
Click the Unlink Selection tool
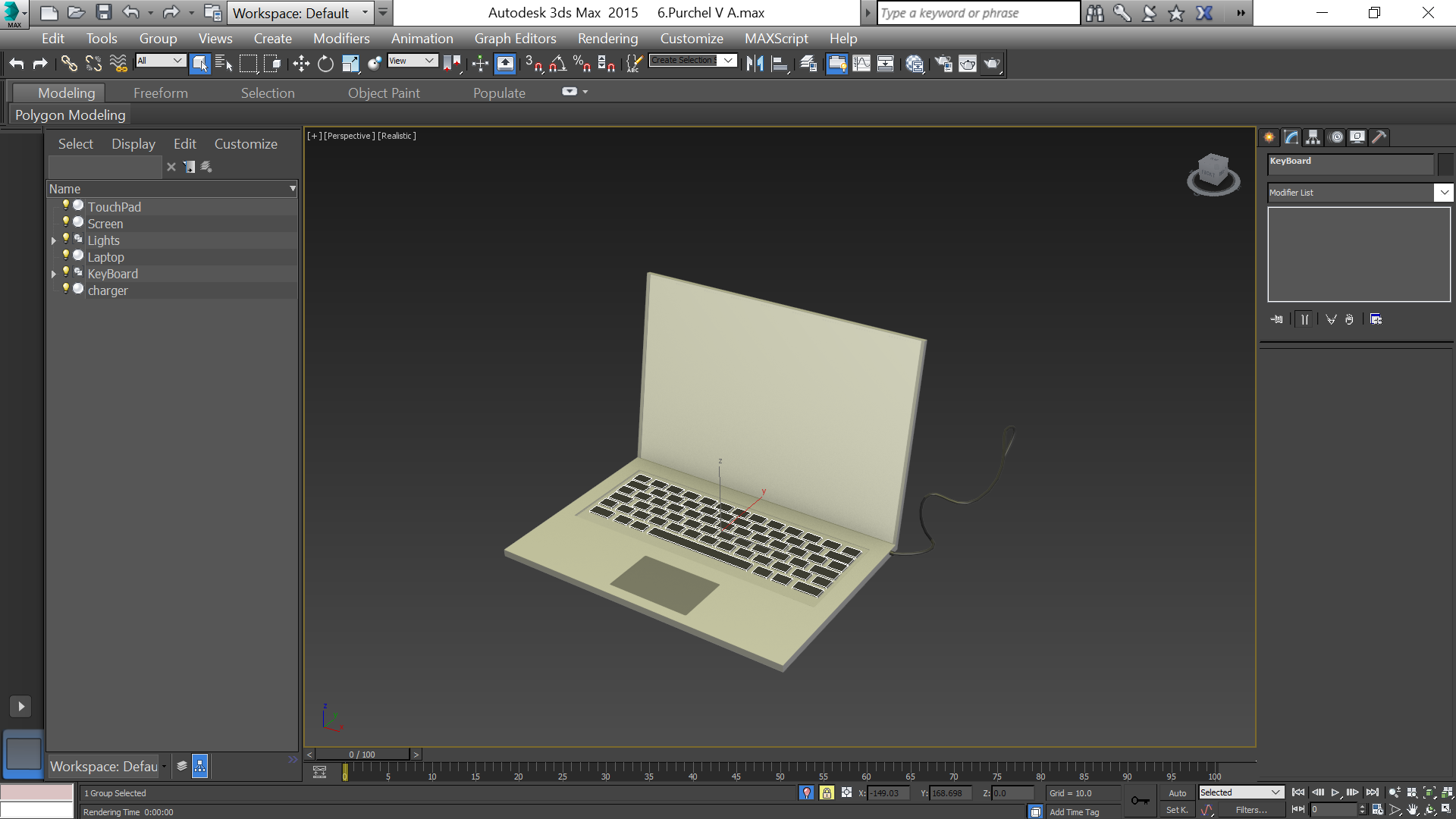tap(93, 64)
